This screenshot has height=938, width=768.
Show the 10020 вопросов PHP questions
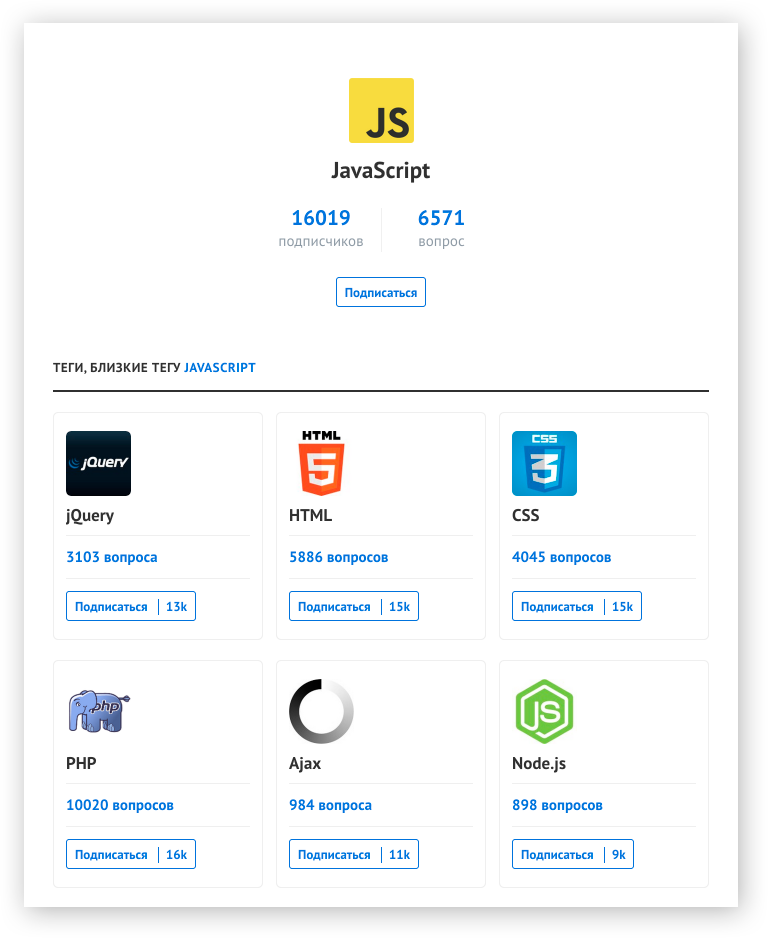(120, 805)
